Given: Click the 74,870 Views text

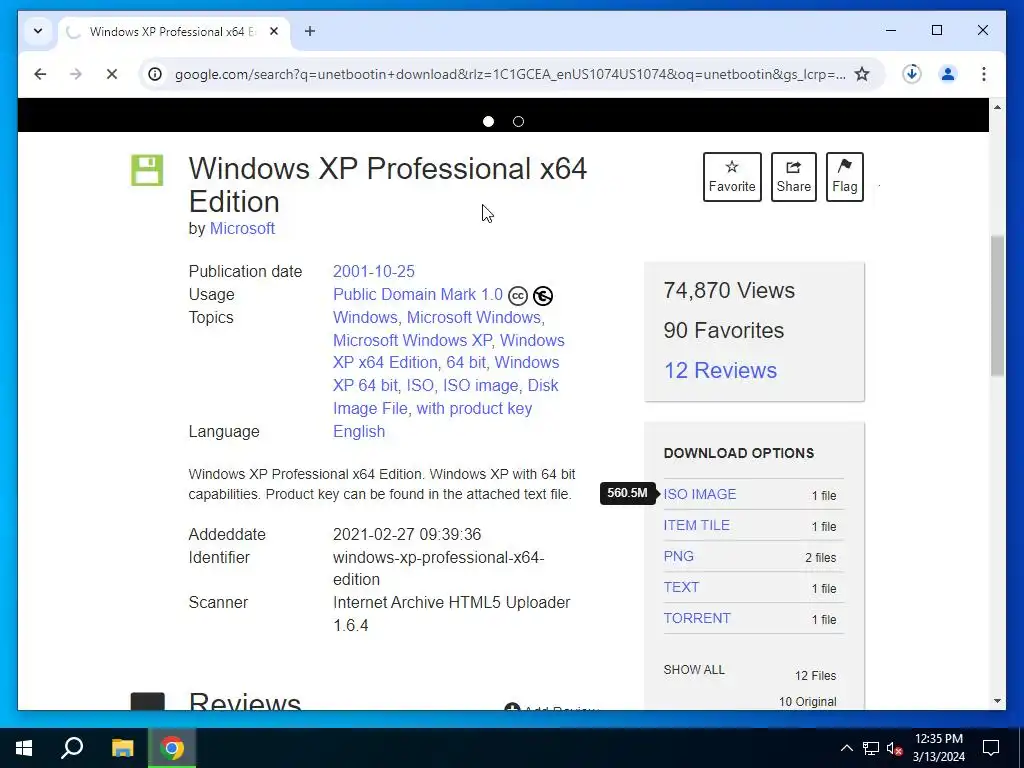Looking at the screenshot, I should point(729,291).
